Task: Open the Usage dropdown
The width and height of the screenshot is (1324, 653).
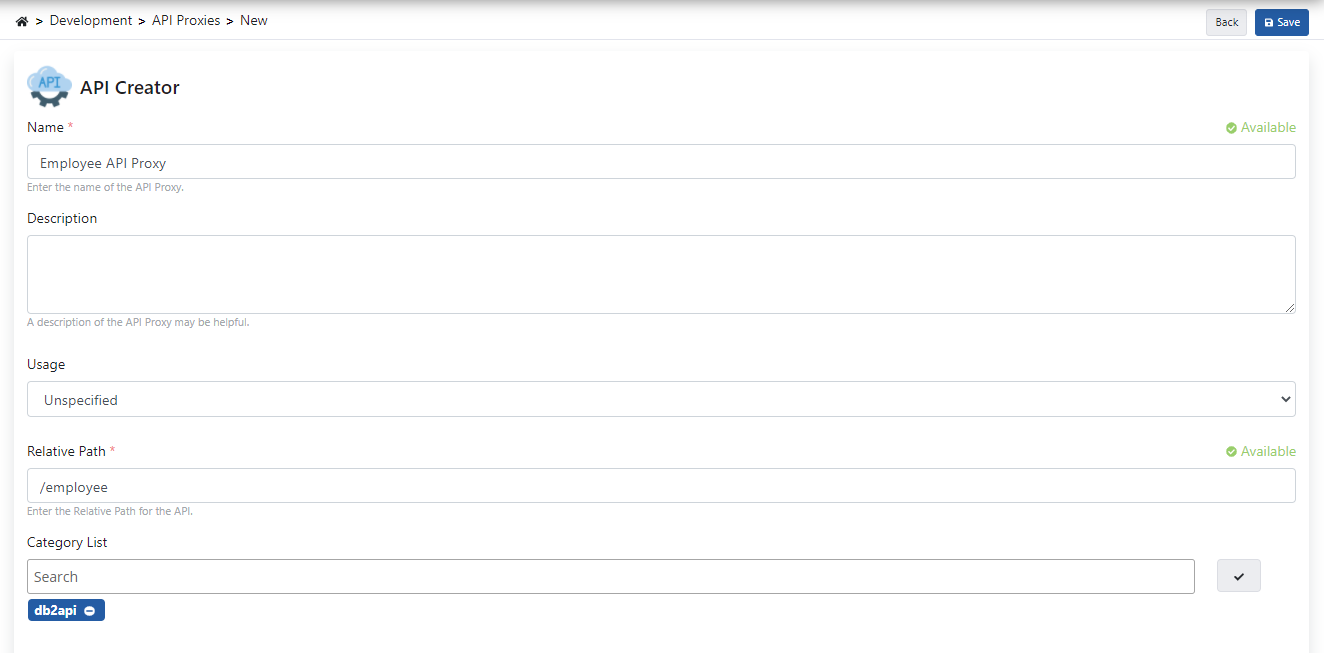Action: pos(660,399)
